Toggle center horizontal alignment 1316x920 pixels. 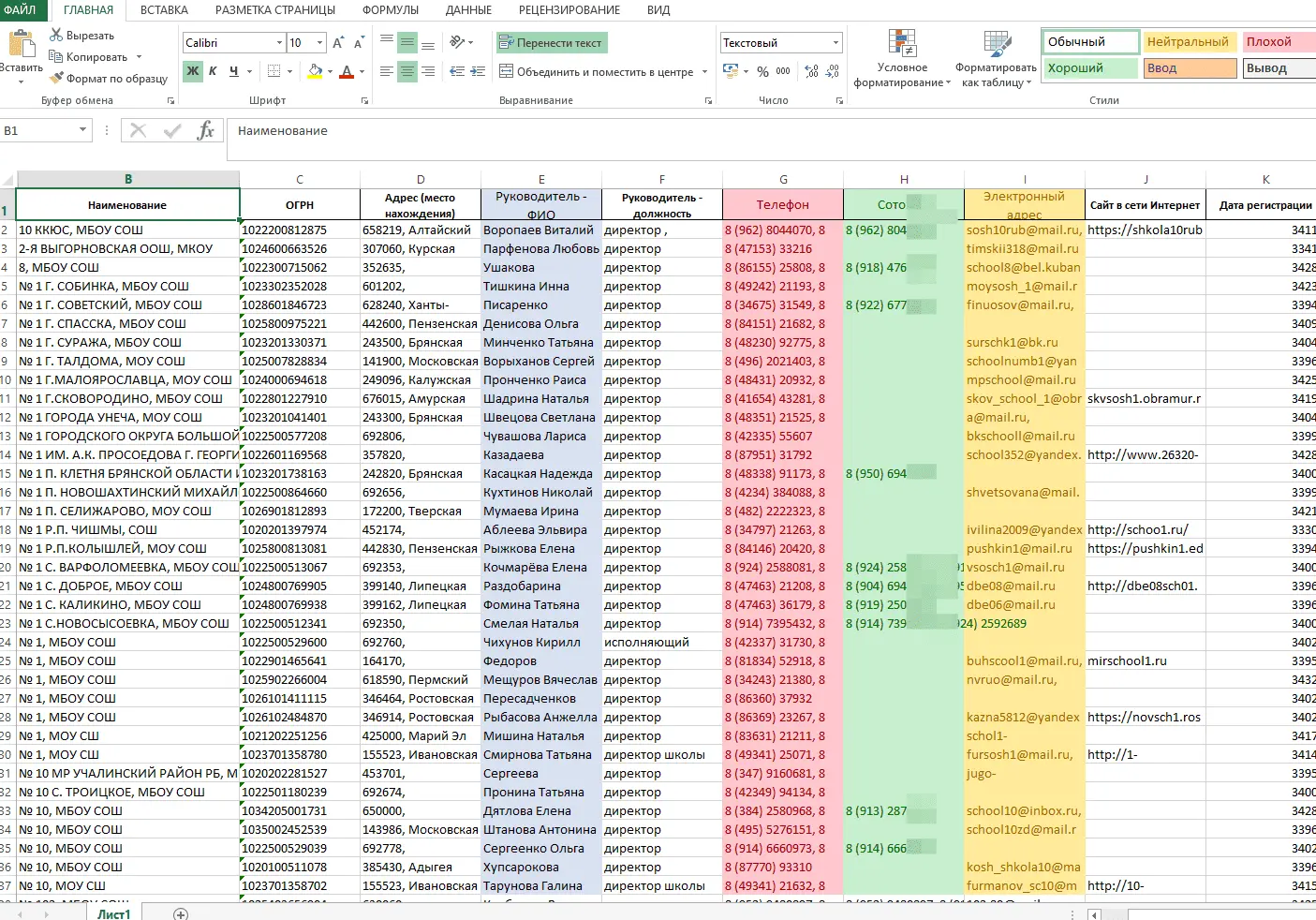(x=407, y=71)
